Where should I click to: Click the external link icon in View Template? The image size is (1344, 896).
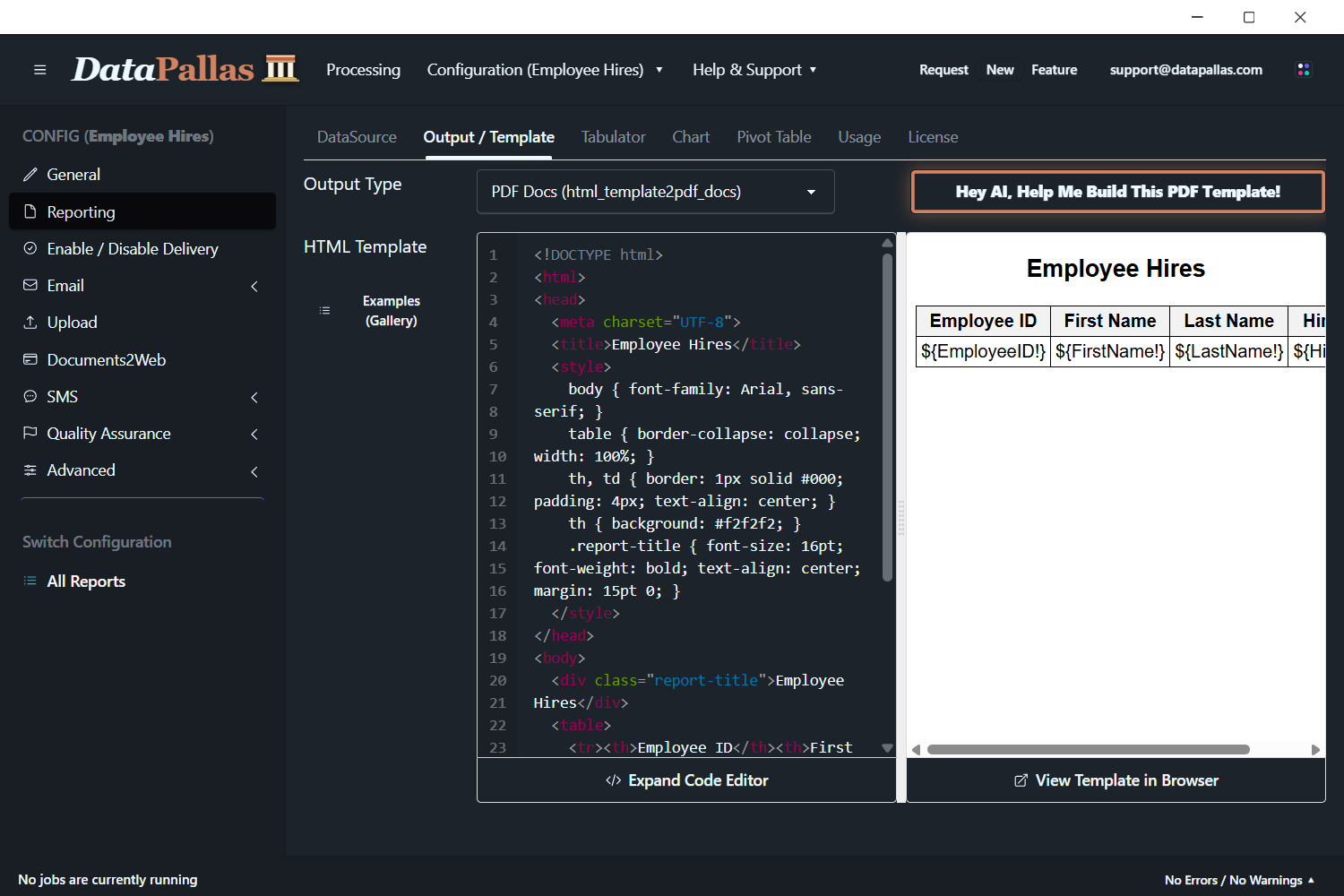tap(1021, 780)
